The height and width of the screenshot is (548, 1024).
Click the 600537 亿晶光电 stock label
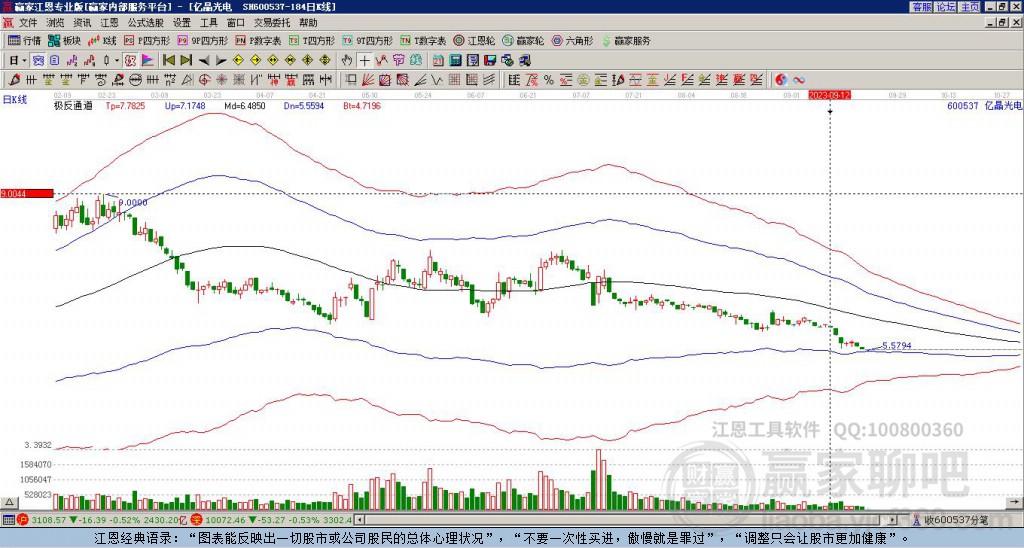[984, 105]
